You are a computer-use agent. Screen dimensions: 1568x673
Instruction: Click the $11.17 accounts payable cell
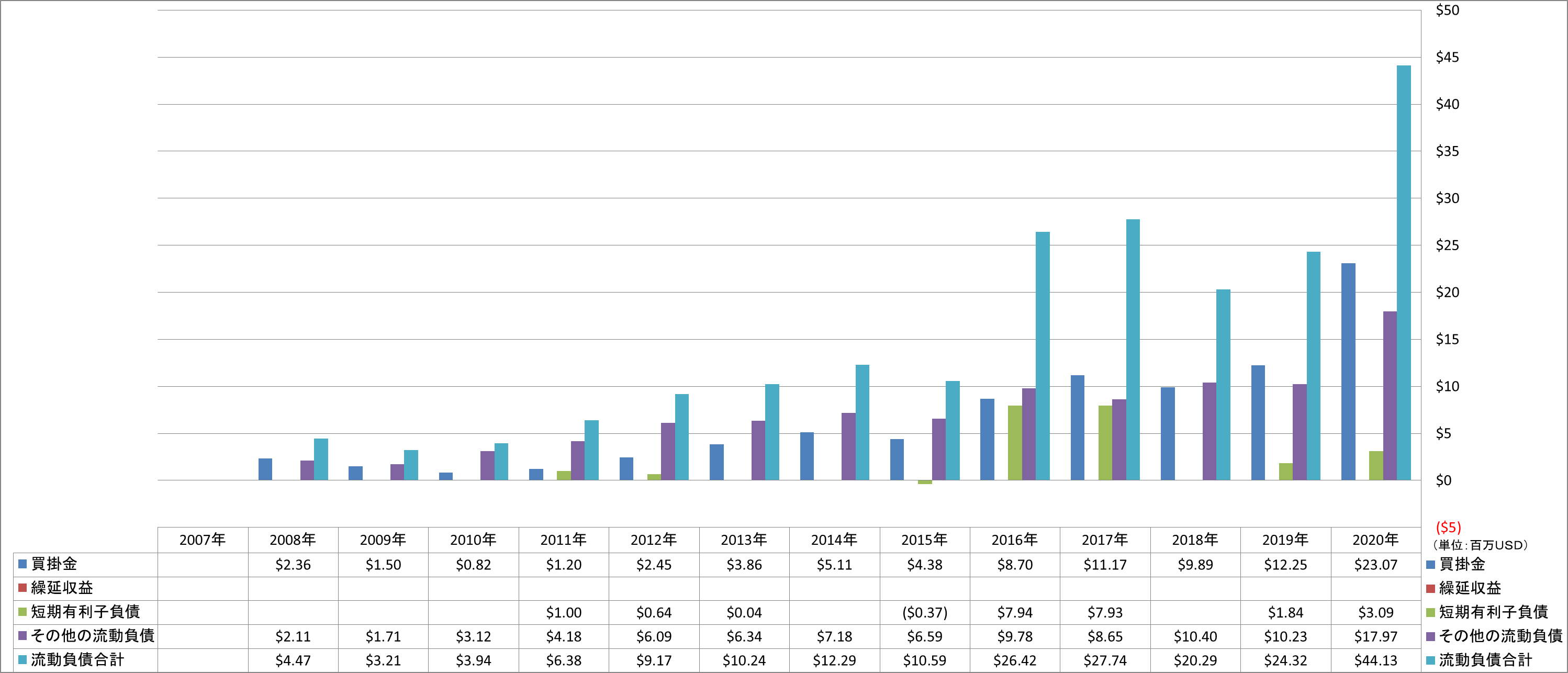tap(1105, 565)
